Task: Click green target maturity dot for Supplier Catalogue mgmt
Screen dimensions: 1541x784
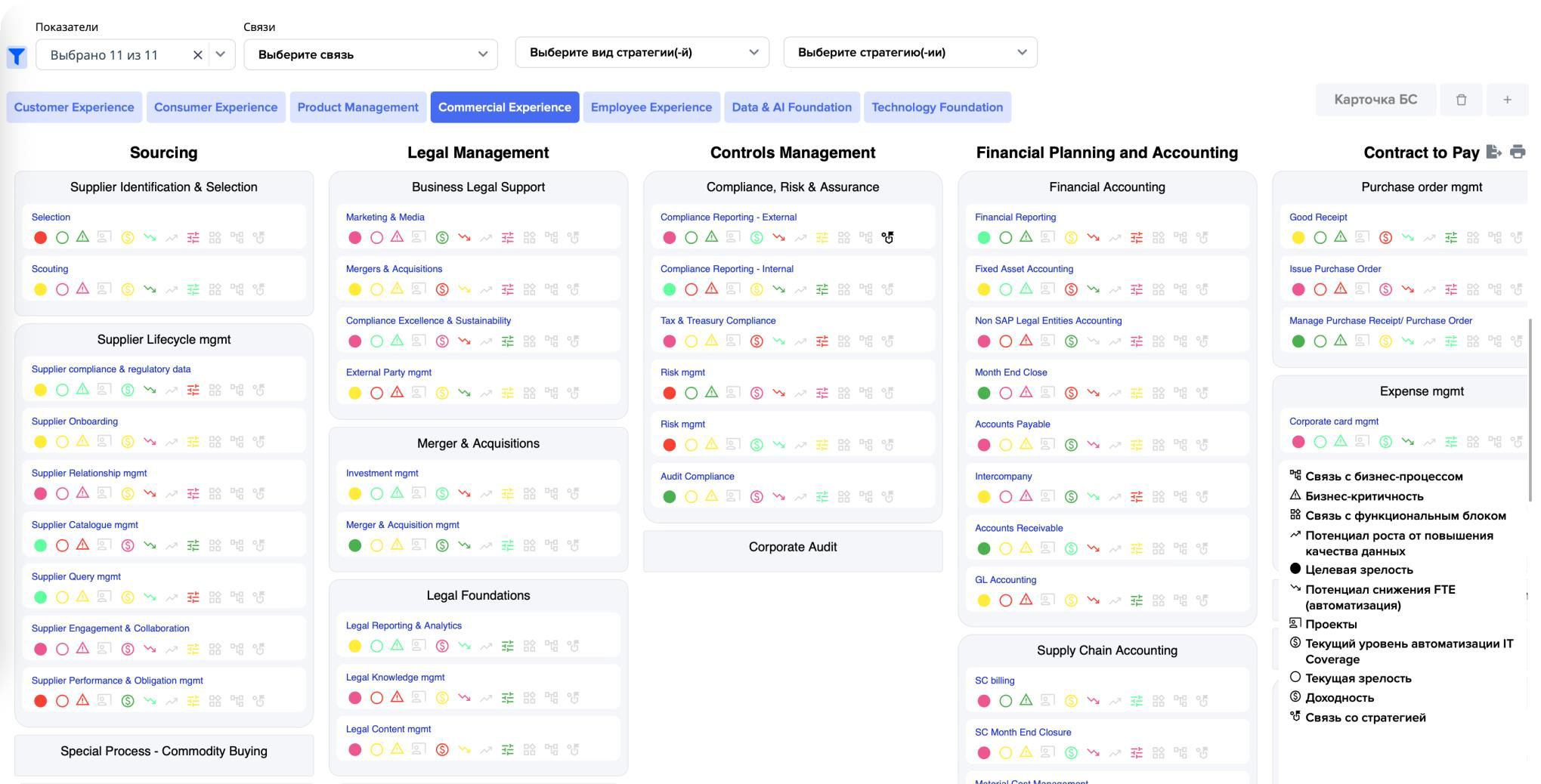Action: 41,545
